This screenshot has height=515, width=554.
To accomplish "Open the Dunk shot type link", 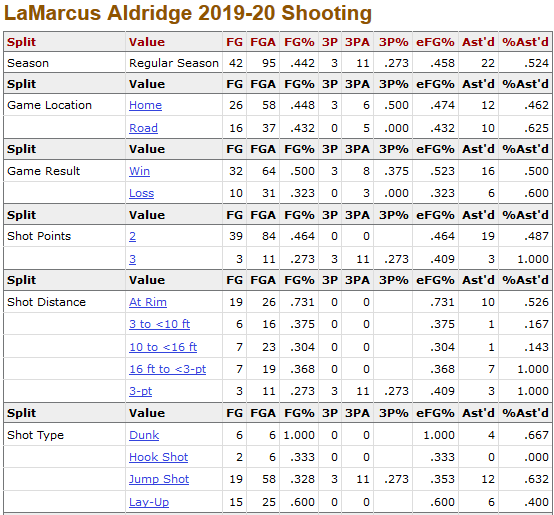I will (144, 435).
